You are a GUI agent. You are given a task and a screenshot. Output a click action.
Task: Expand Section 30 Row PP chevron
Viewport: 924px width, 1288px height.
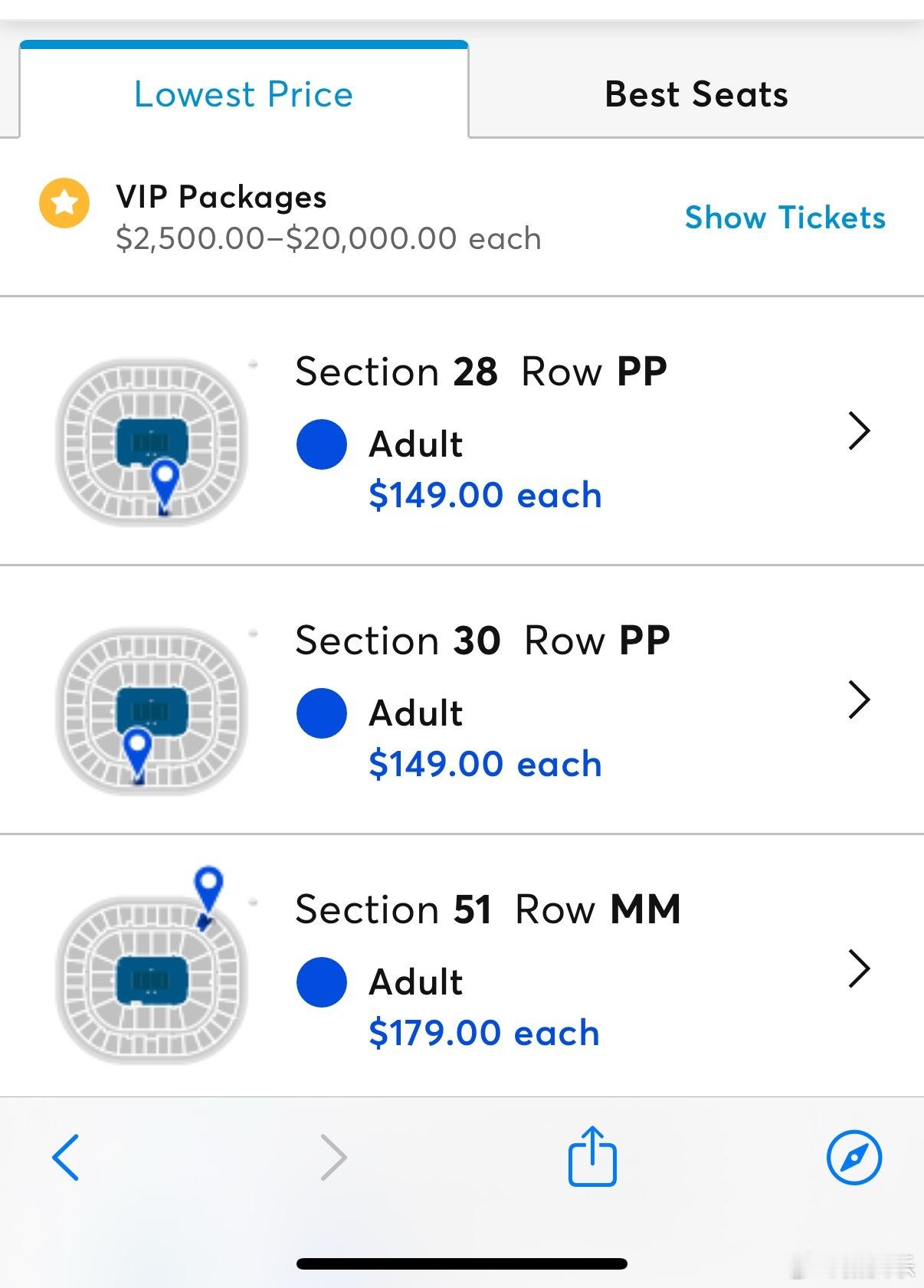(x=860, y=700)
